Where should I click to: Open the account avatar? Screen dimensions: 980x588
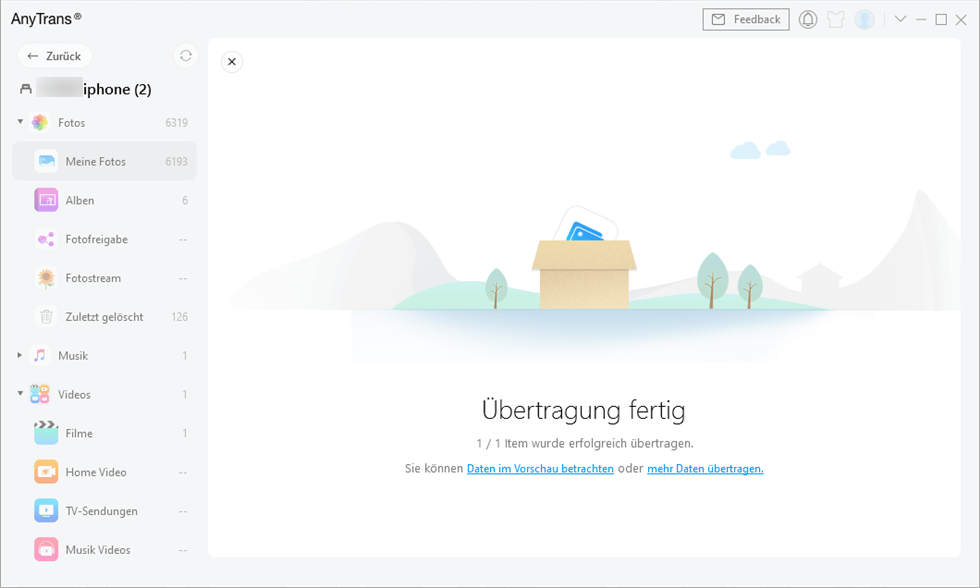point(863,19)
